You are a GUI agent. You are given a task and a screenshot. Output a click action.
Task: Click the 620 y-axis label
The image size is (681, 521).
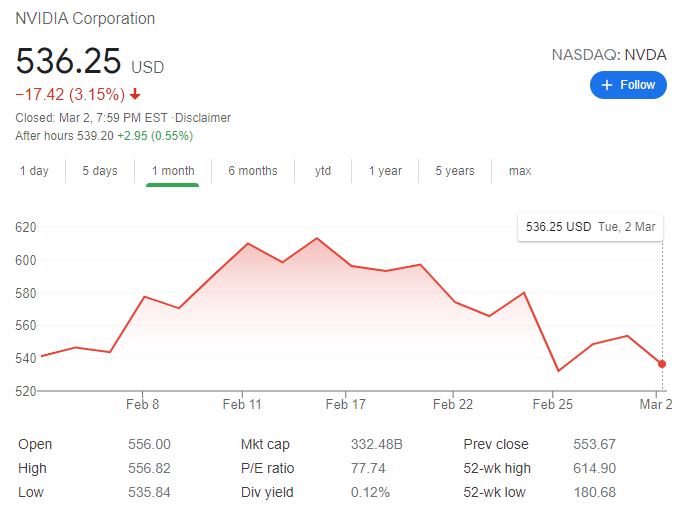point(26,227)
